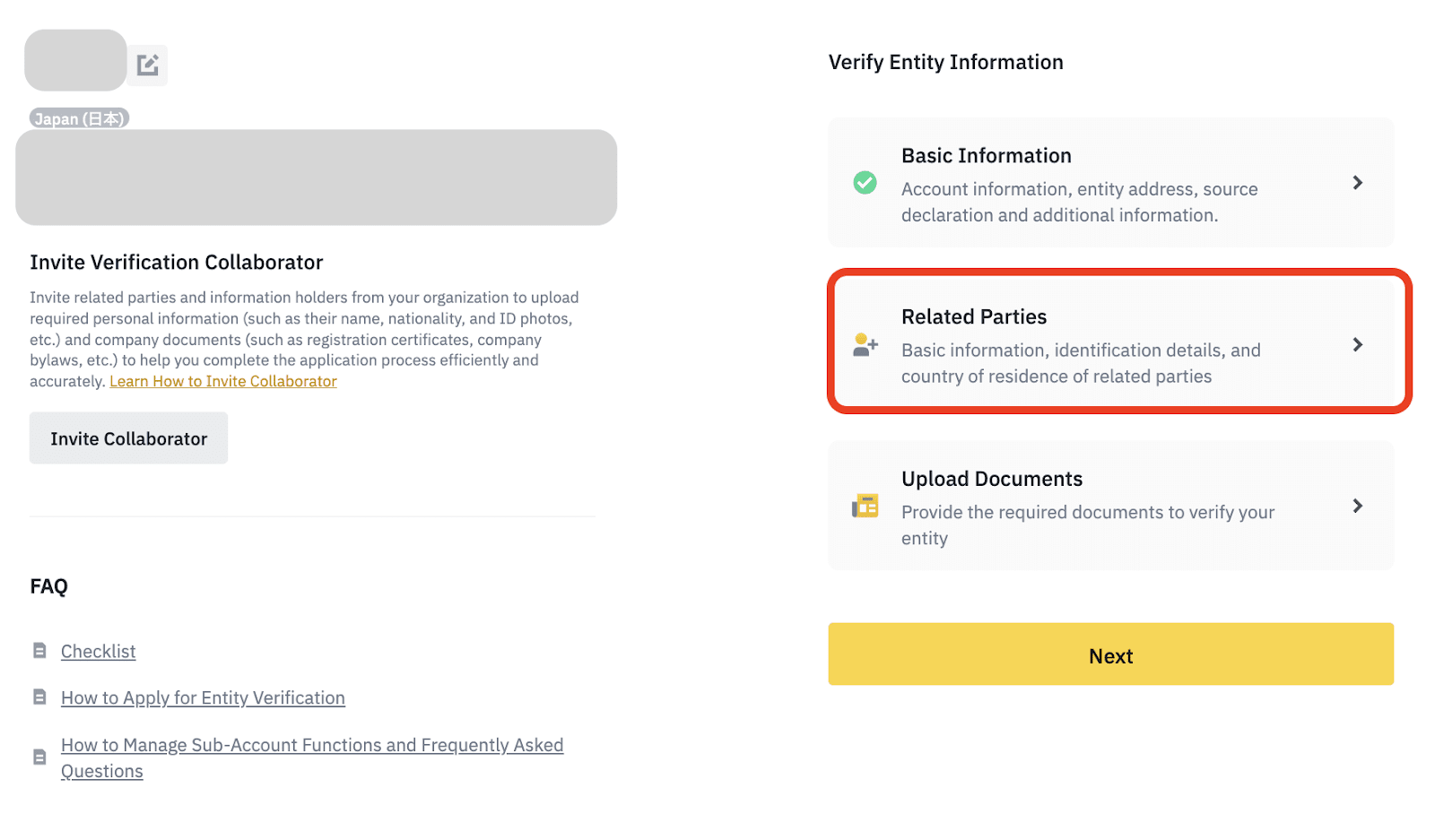Click the document icon beside Checklist
The width and height of the screenshot is (1435, 840).
(x=39, y=651)
